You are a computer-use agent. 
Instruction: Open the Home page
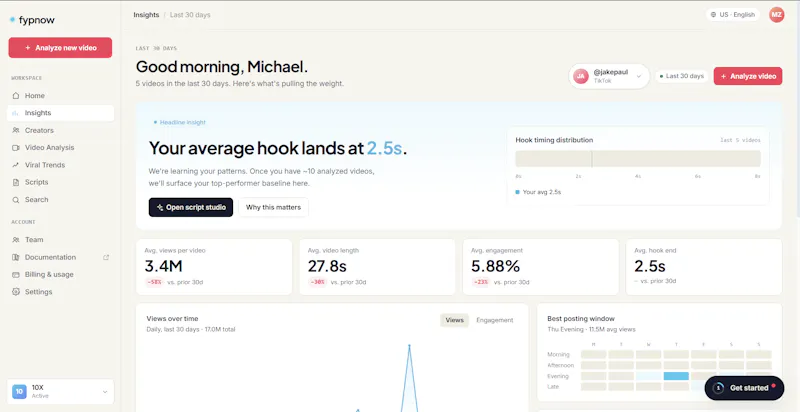pos(60,96)
